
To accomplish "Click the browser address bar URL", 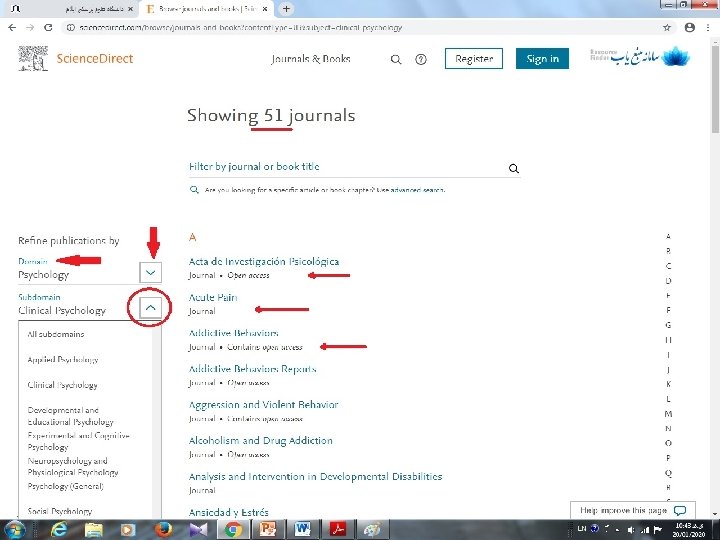I will tap(241, 28).
